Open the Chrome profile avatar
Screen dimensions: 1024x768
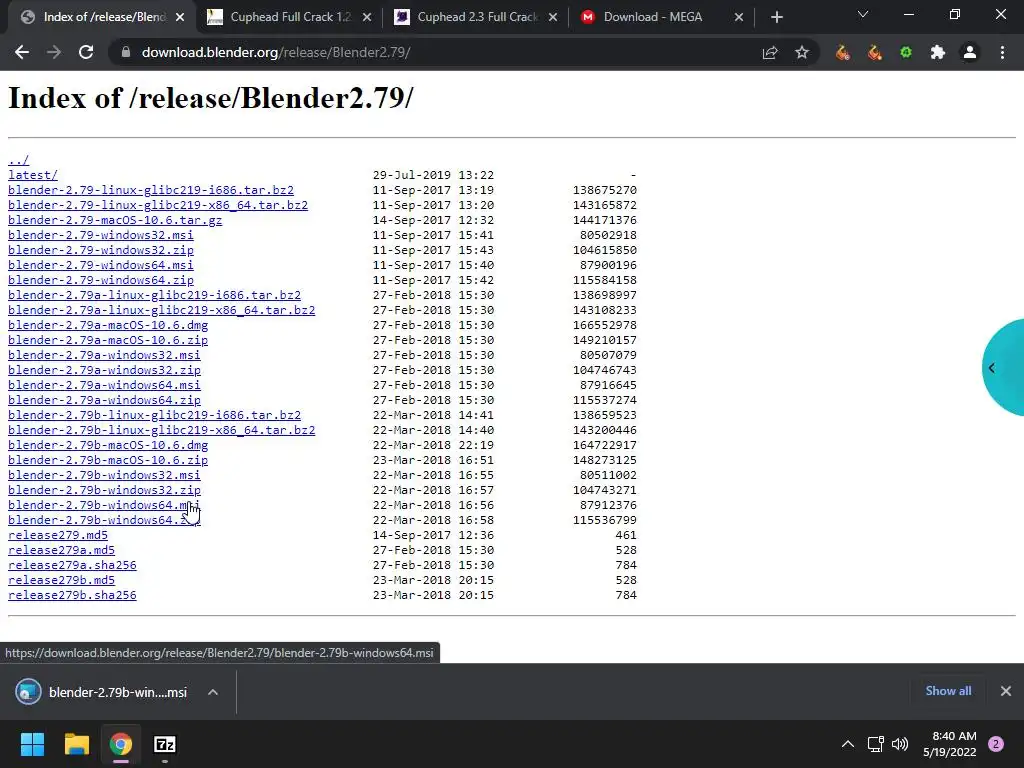coord(970,52)
